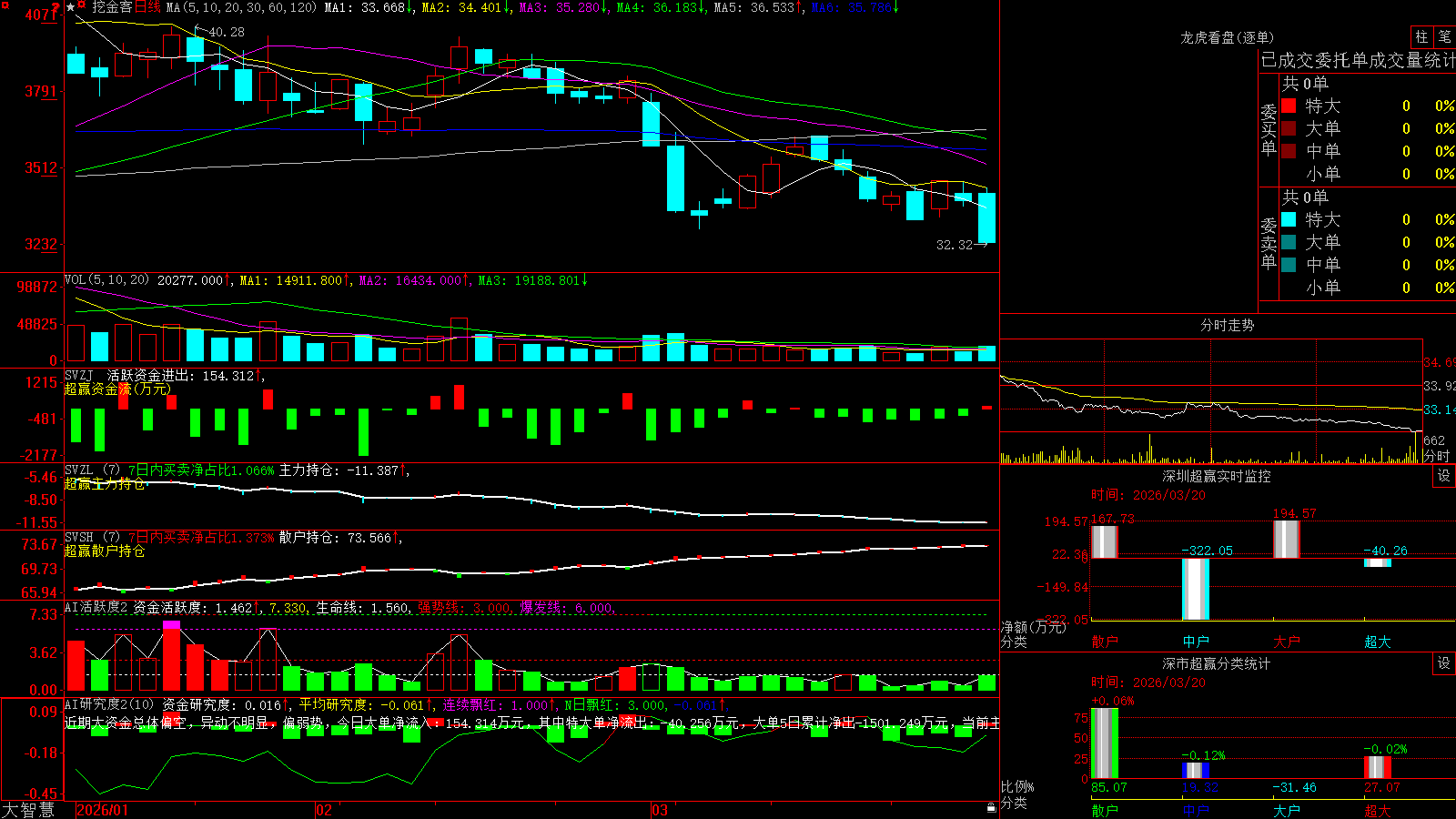Click the 大户 category label in 深圳超赢实时监控
1456x819 pixels.
(1287, 642)
